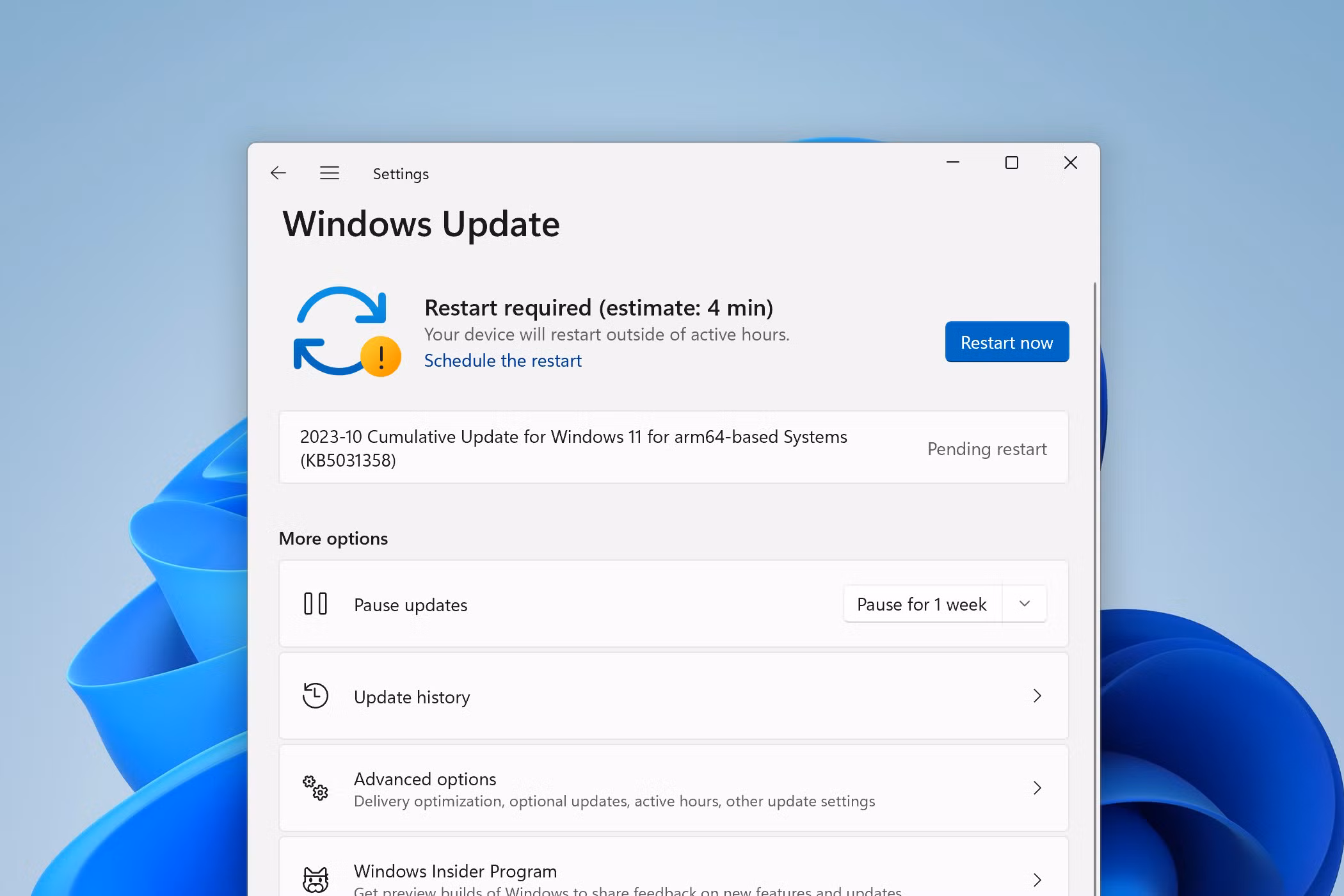1344x896 pixels.
Task: Click the Windows Update page title
Action: point(421,224)
